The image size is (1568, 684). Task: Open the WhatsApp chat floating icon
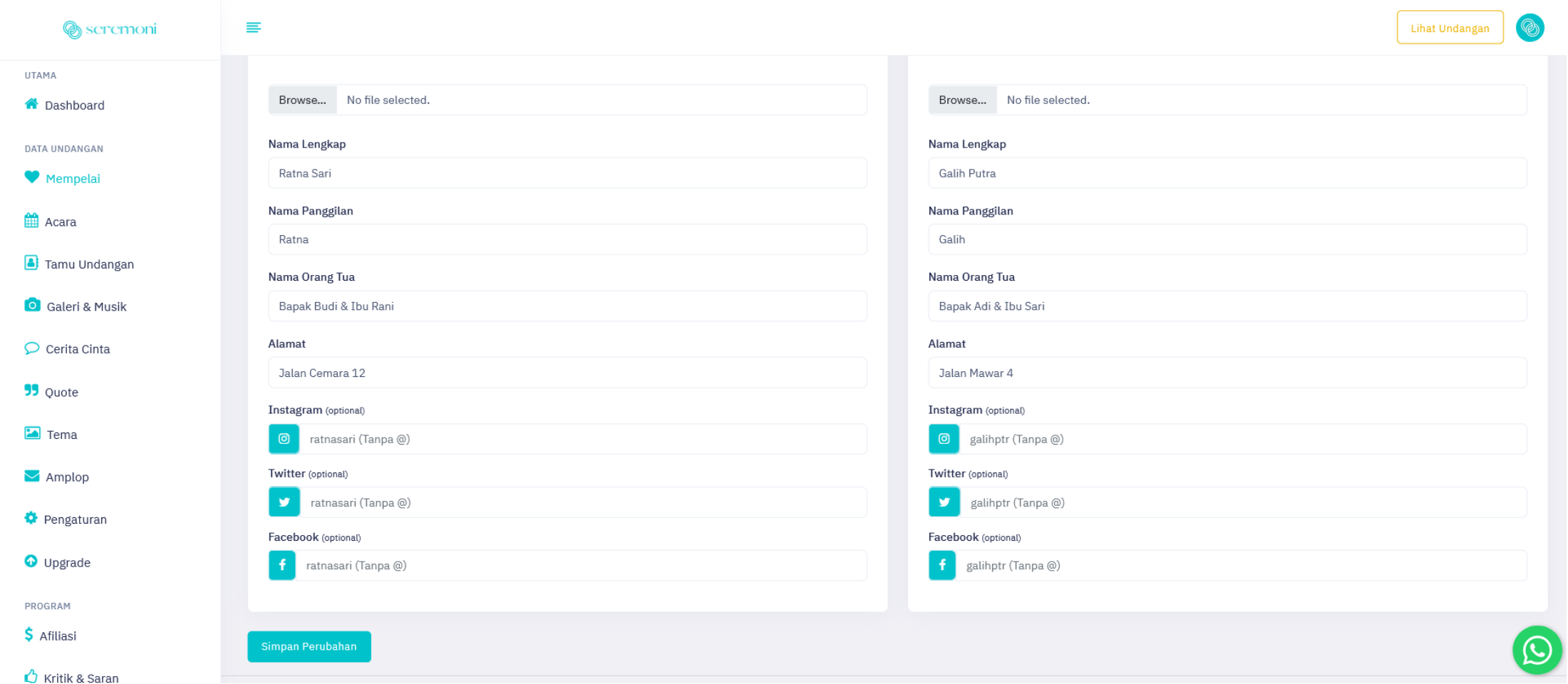point(1537,650)
